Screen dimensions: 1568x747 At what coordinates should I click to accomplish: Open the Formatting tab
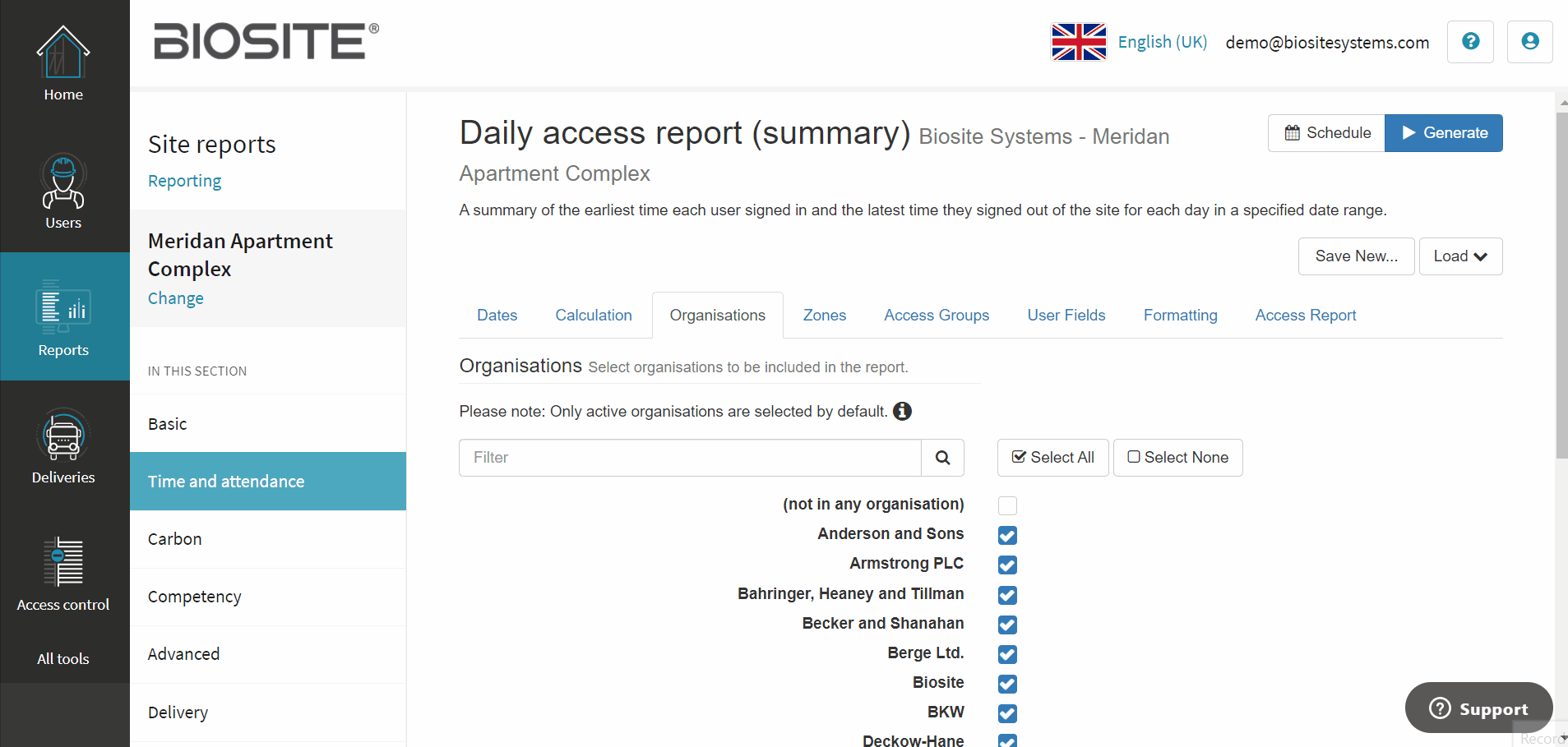(x=1180, y=316)
